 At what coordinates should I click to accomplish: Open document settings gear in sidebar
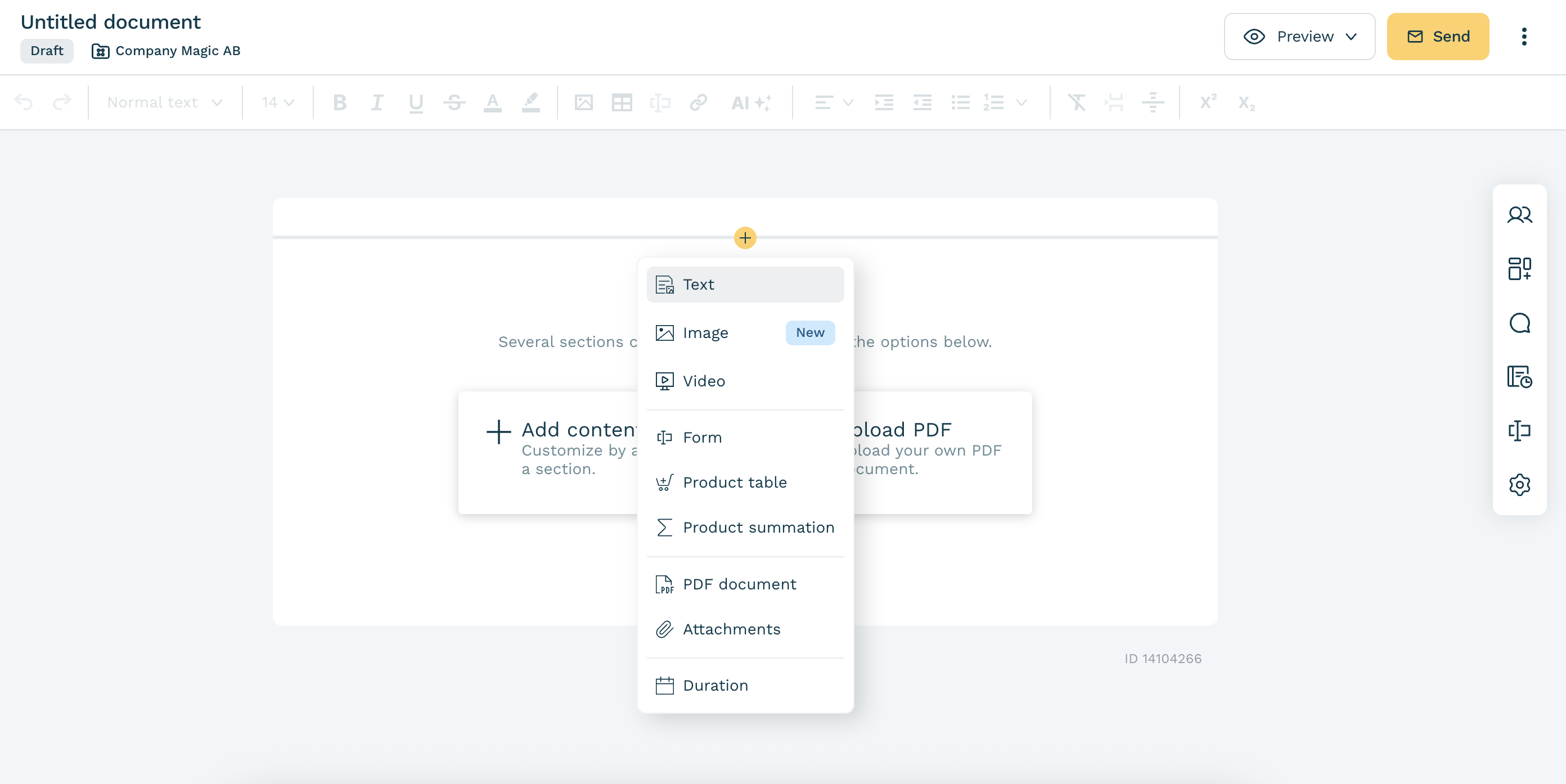click(1519, 485)
